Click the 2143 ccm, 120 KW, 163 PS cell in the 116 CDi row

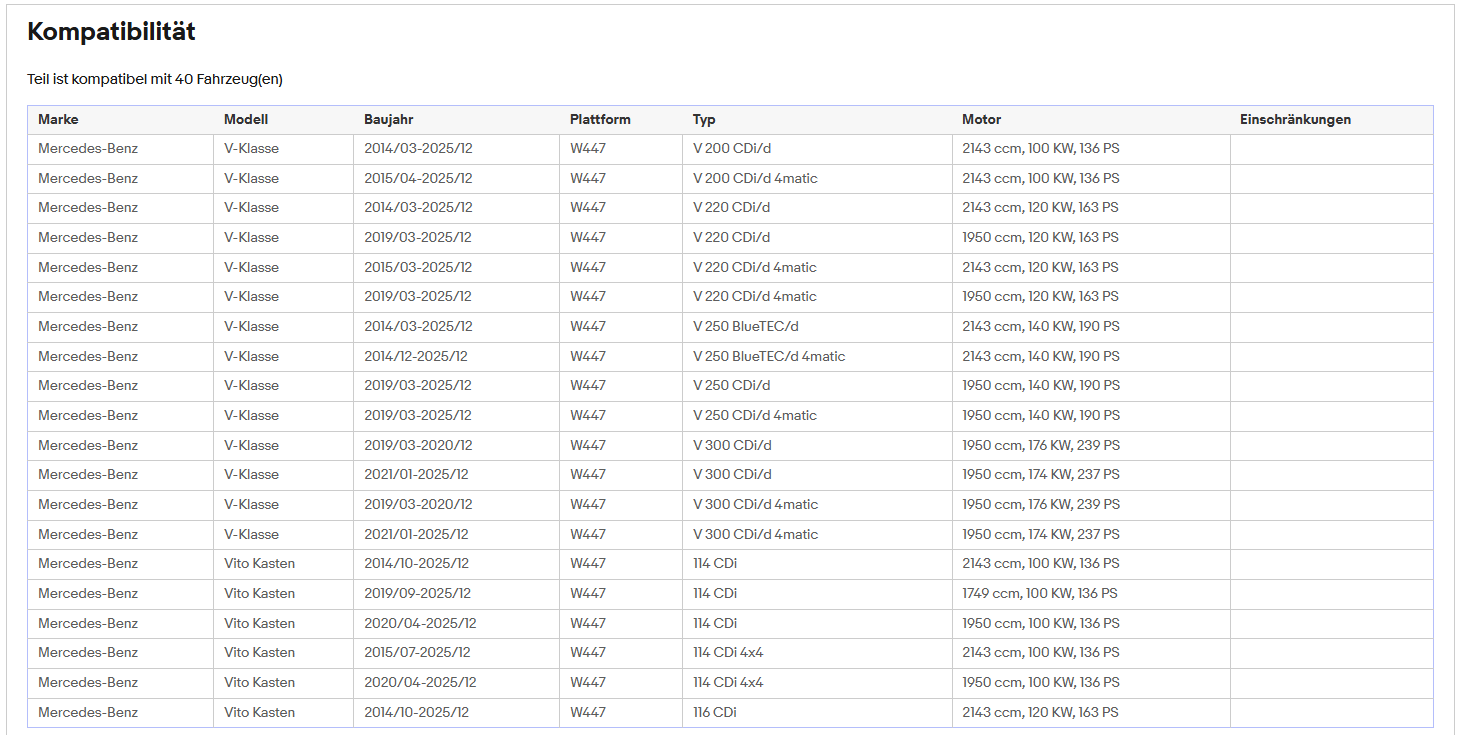point(1091,713)
